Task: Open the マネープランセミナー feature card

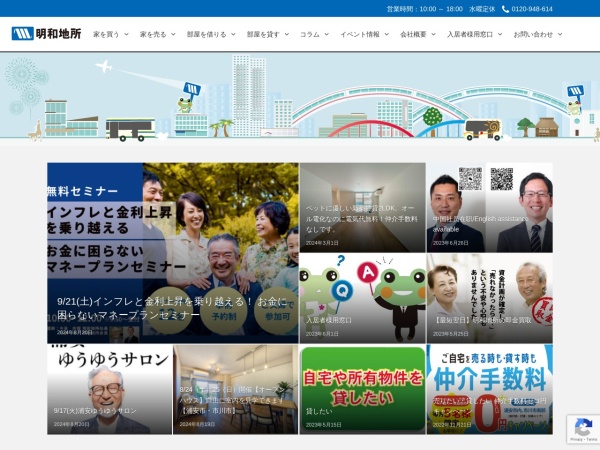Action: click(x=173, y=253)
